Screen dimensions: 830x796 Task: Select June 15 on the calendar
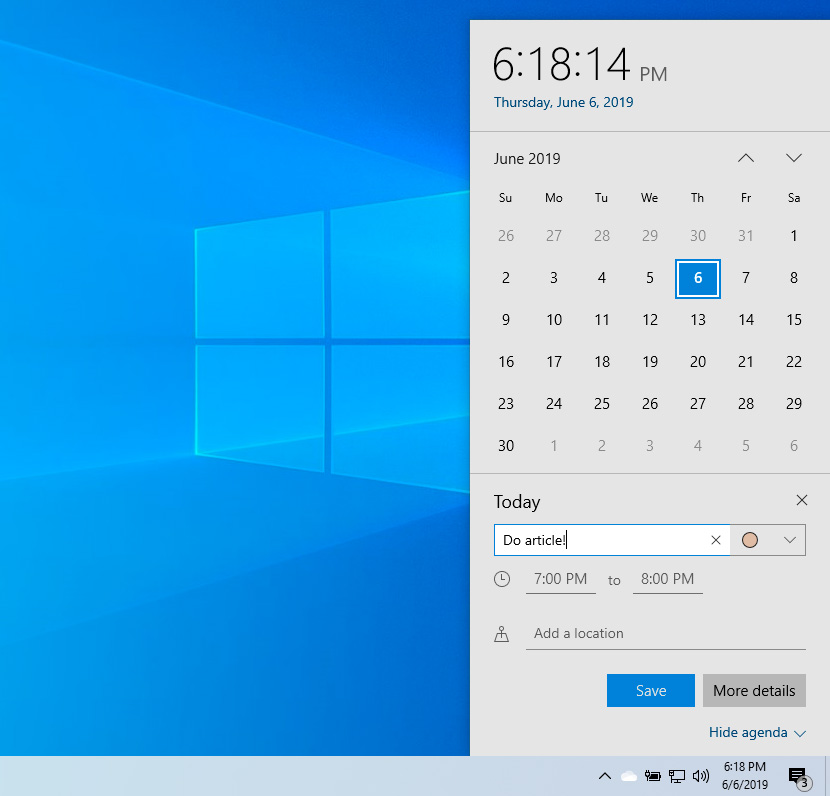tap(793, 320)
